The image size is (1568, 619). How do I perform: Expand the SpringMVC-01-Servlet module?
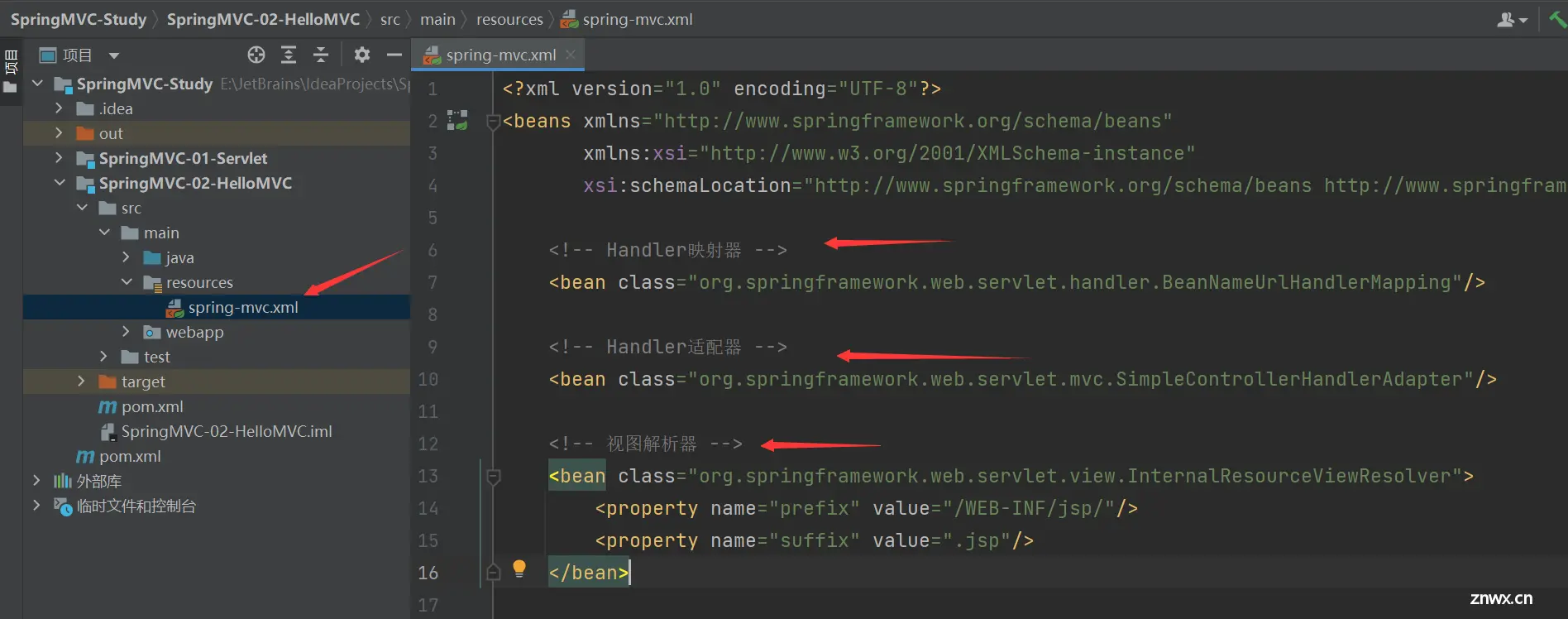pos(59,158)
